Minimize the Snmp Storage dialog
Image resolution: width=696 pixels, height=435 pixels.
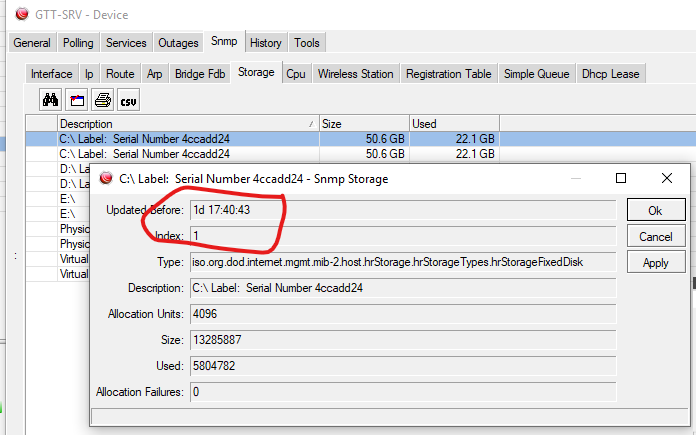[x=576, y=178]
